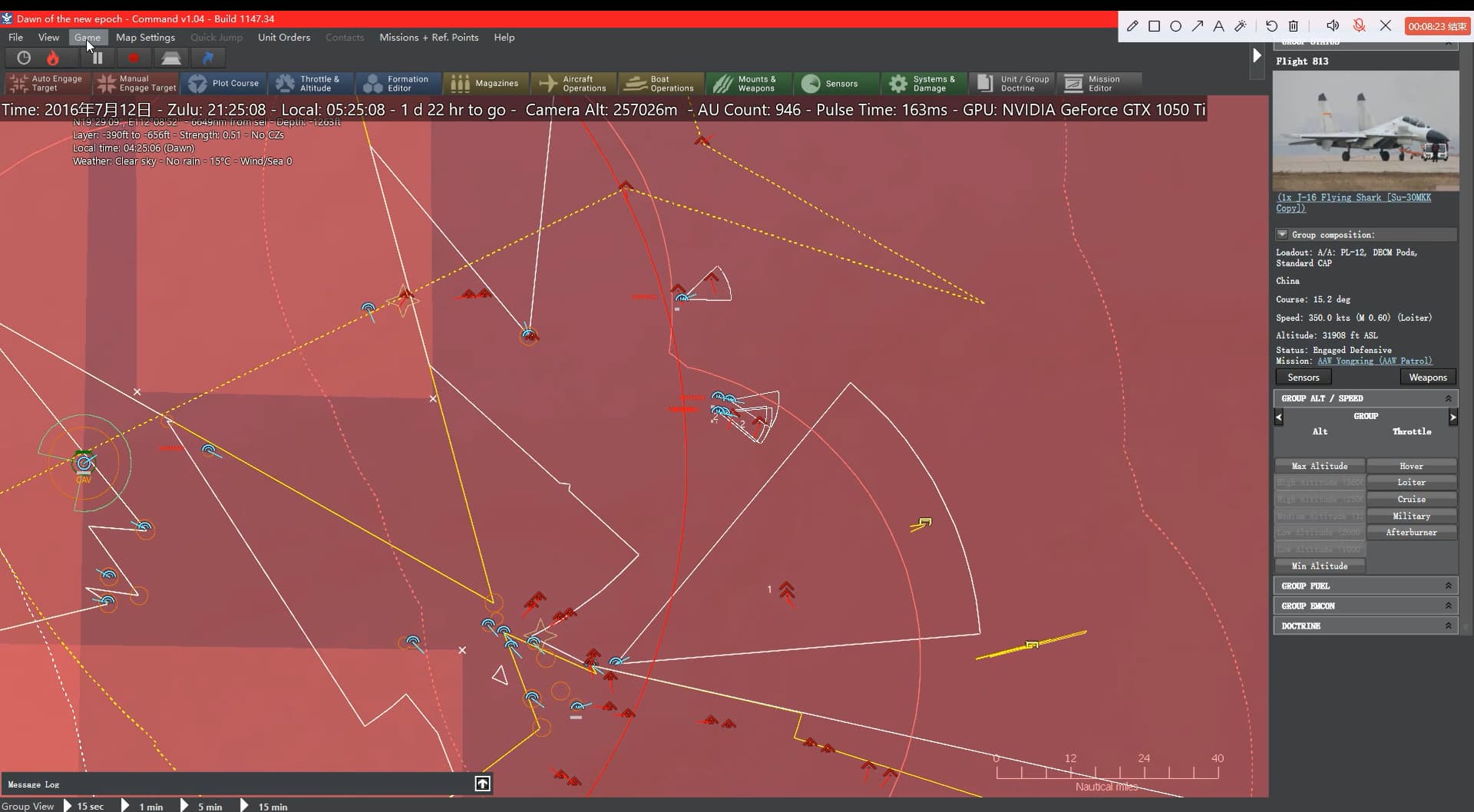Image resolution: width=1474 pixels, height=812 pixels.
Task: Click the left arrow beside GROUP
Action: pos(1278,417)
